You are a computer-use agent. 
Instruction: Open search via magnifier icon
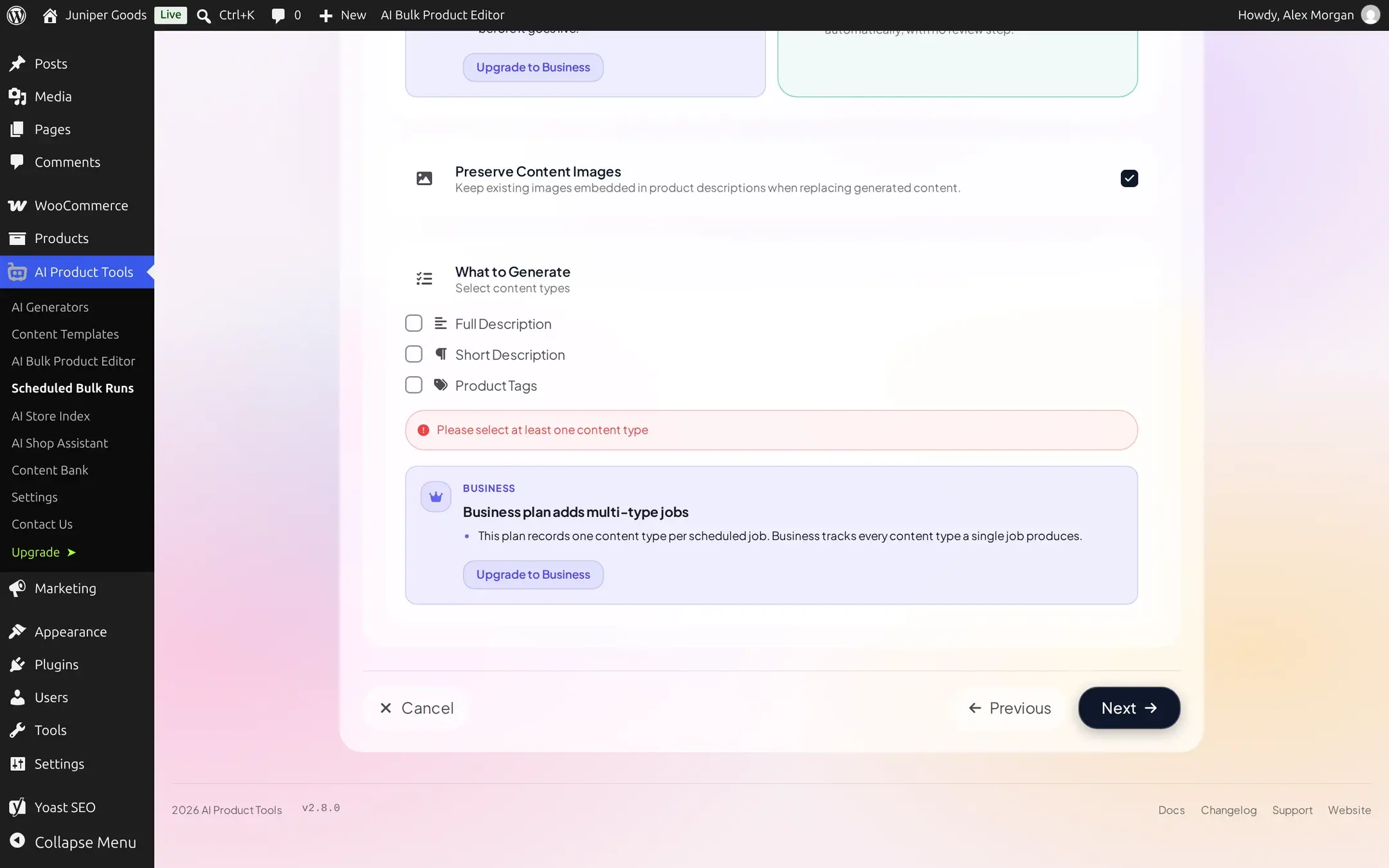pyautogui.click(x=203, y=15)
